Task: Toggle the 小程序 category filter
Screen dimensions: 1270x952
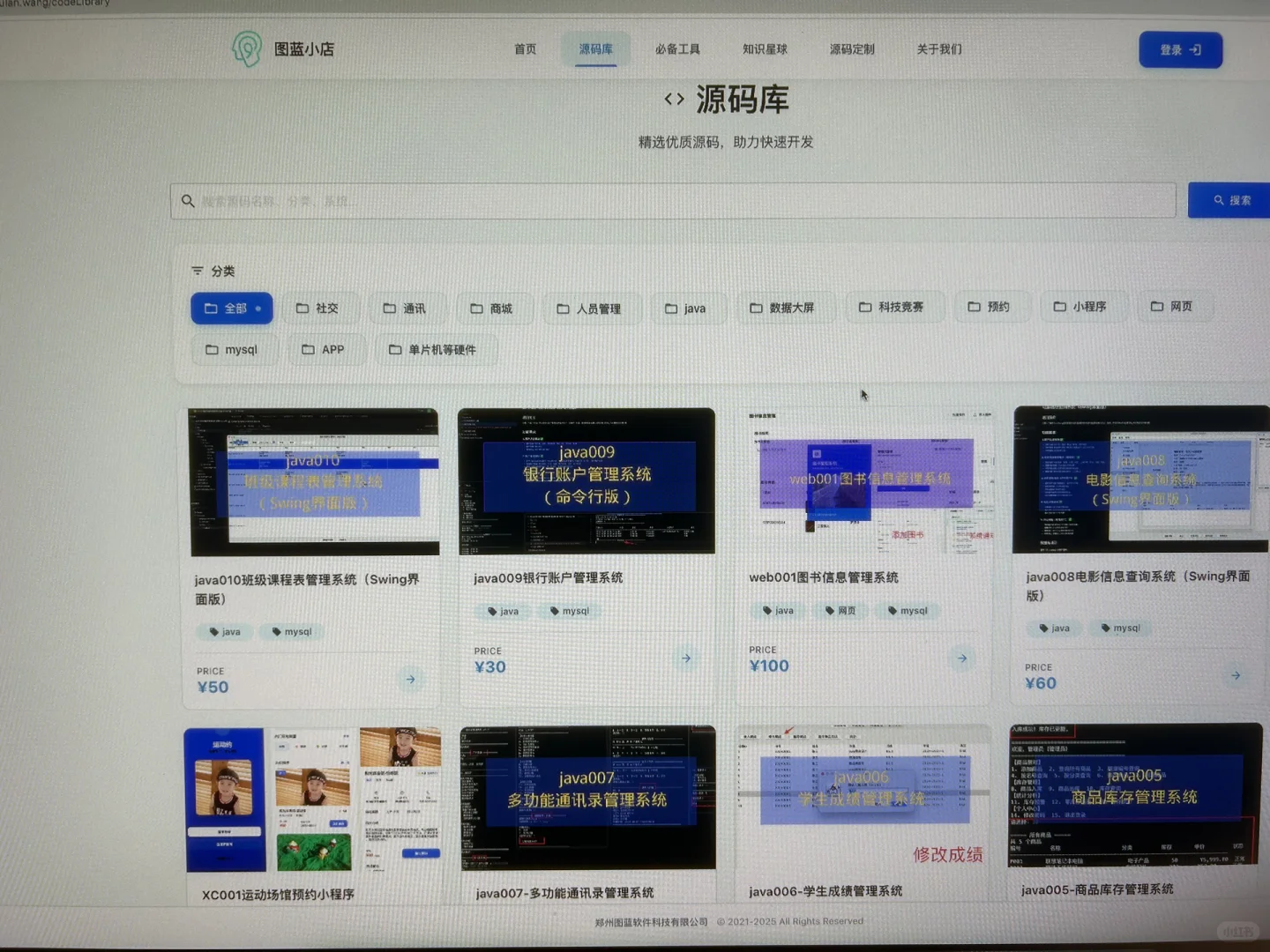Action: coord(1083,306)
